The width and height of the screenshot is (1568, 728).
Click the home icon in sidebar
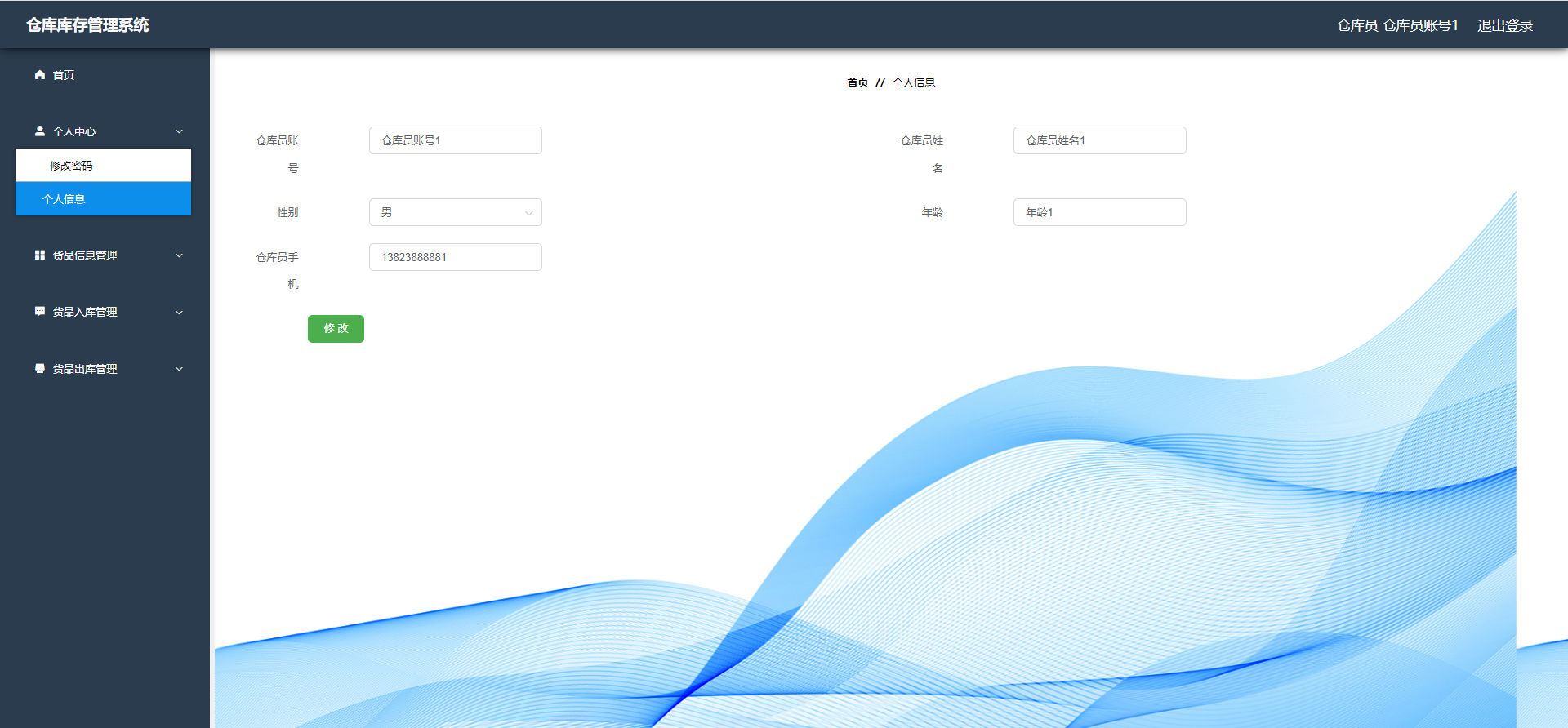[x=39, y=75]
